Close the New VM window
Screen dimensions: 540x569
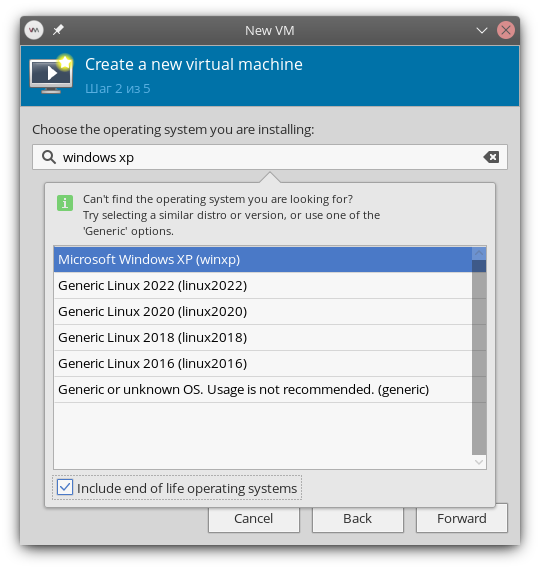tap(506, 30)
